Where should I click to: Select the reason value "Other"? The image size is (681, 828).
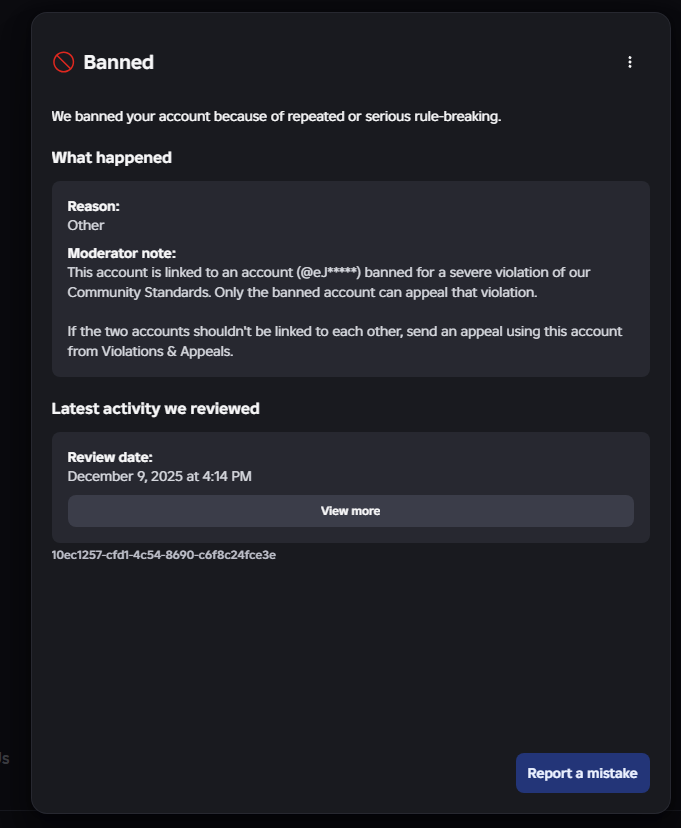coord(86,225)
